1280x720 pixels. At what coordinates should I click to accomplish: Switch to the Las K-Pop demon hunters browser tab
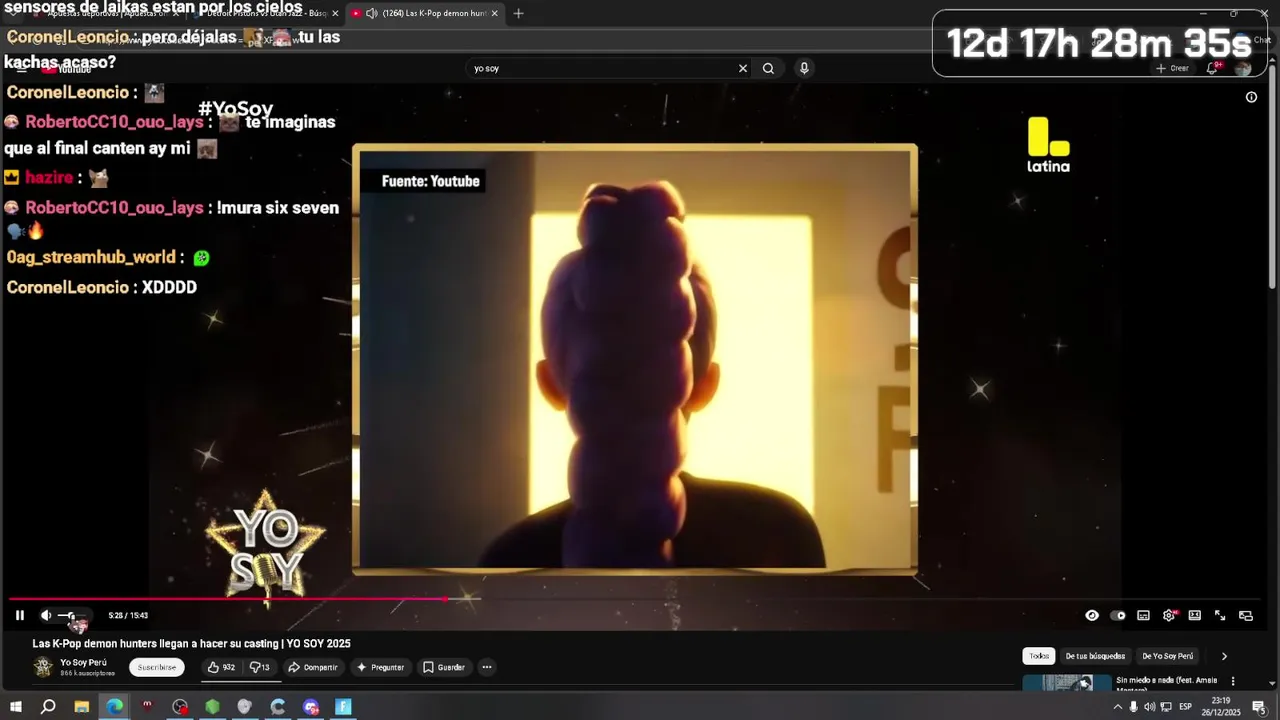click(x=427, y=13)
